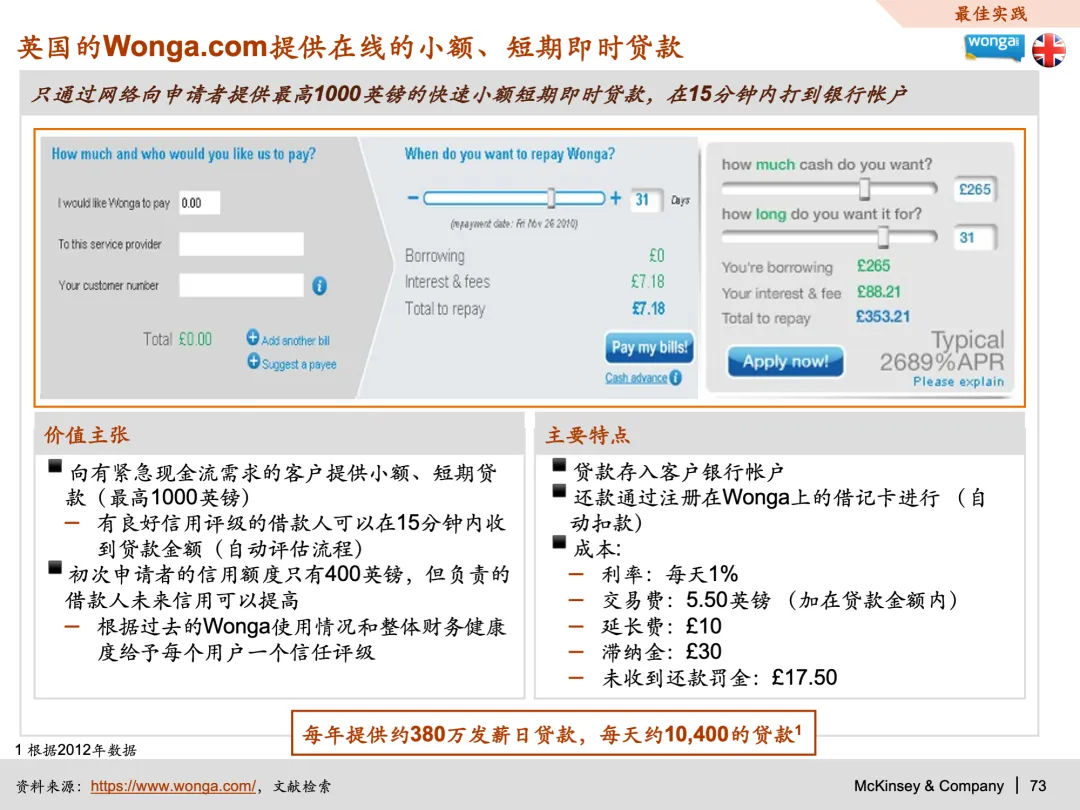Click the 'how much cash' slider handle
This screenshot has width=1080, height=810.
tap(864, 188)
